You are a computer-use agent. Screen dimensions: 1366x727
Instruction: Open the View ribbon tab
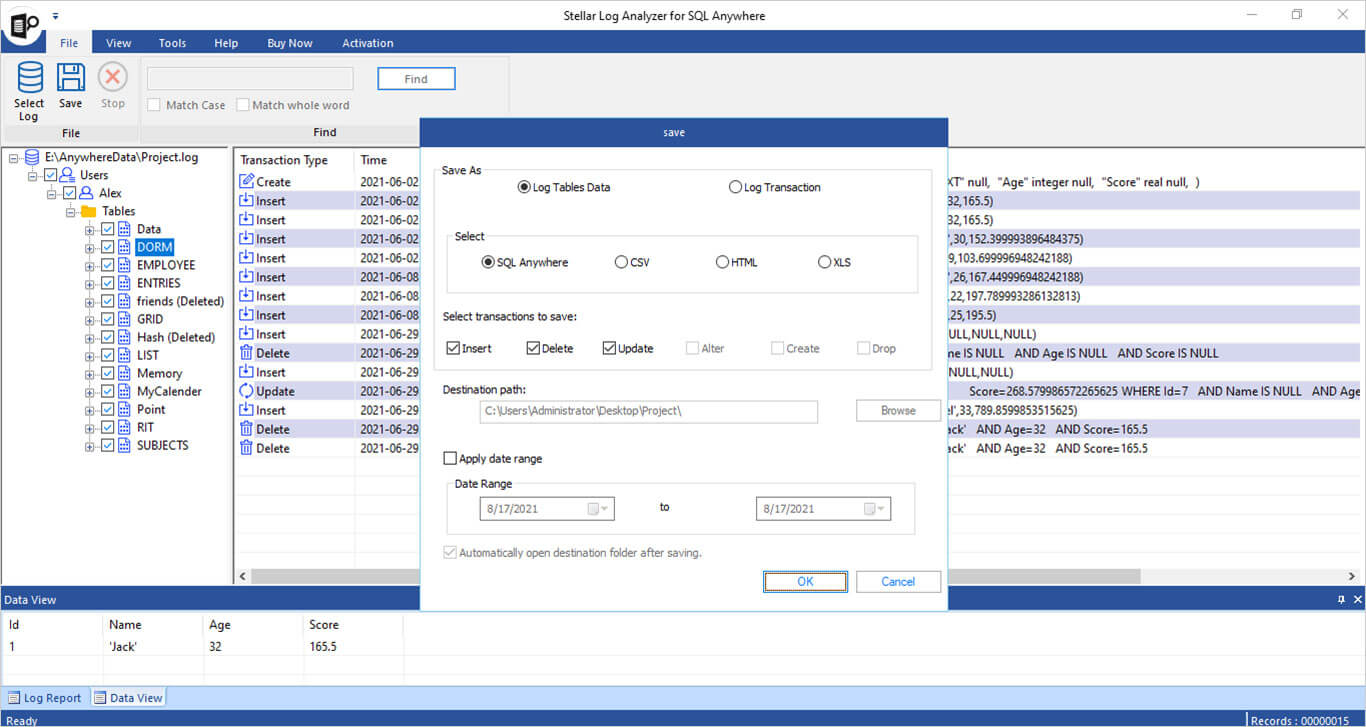click(119, 43)
